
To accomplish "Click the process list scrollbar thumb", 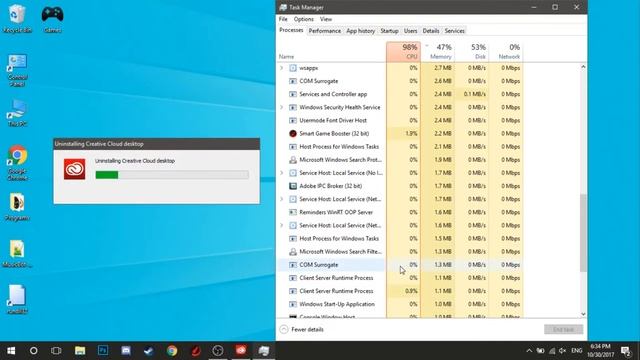I will pyautogui.click(x=583, y=233).
